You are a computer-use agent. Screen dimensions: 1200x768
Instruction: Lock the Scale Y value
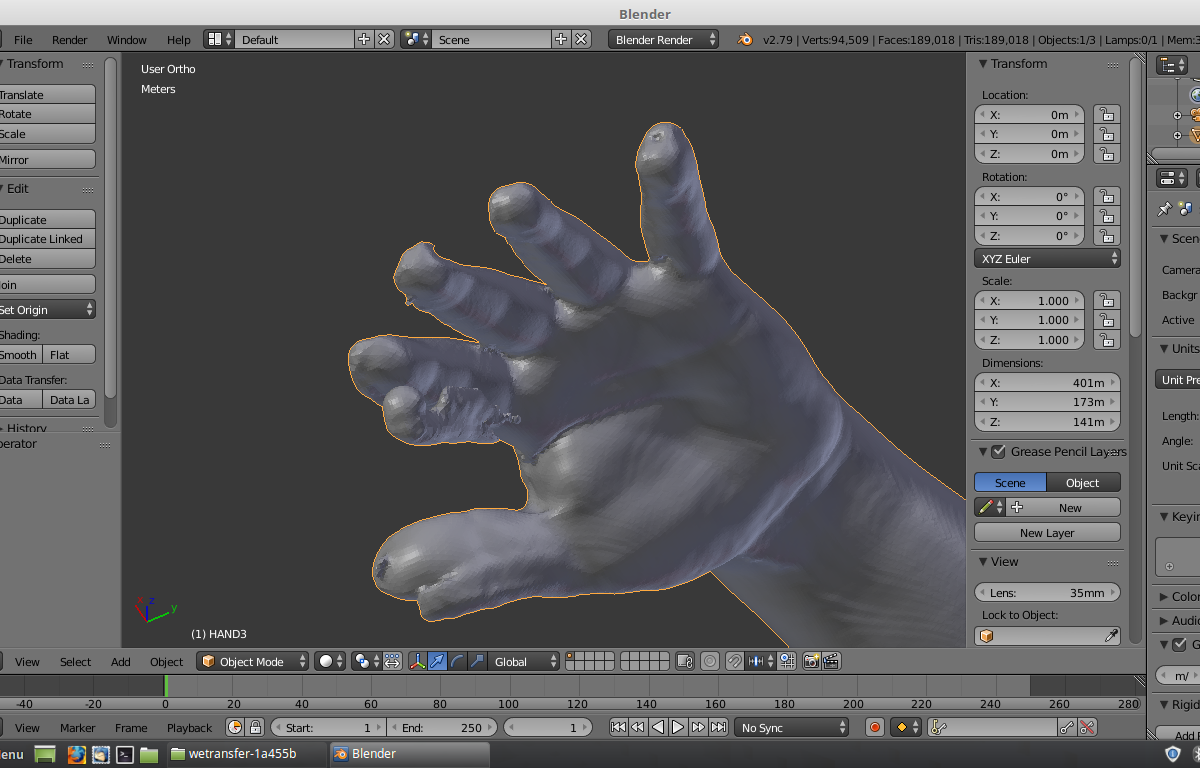point(1106,320)
